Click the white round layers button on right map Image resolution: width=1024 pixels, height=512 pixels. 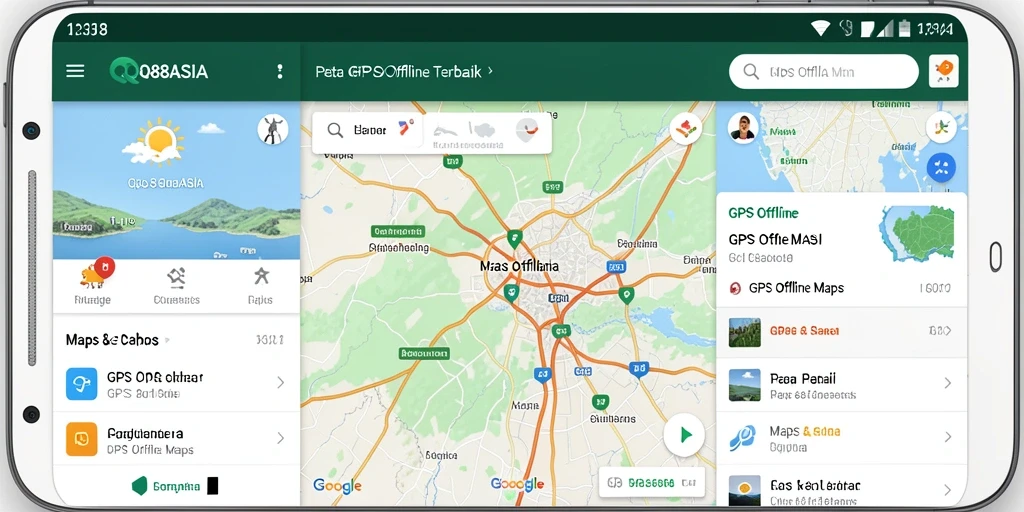click(941, 127)
